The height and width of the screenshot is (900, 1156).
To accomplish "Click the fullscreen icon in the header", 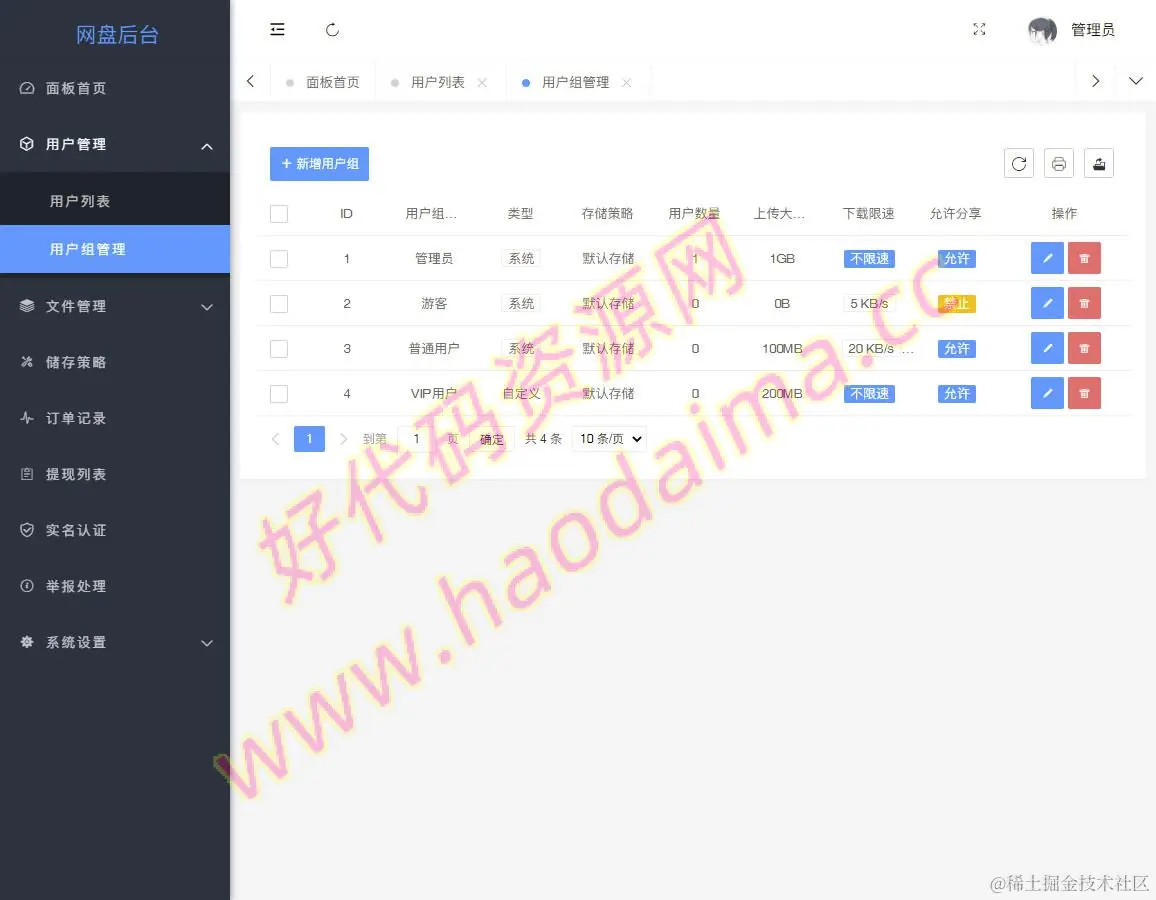I will [x=979, y=30].
